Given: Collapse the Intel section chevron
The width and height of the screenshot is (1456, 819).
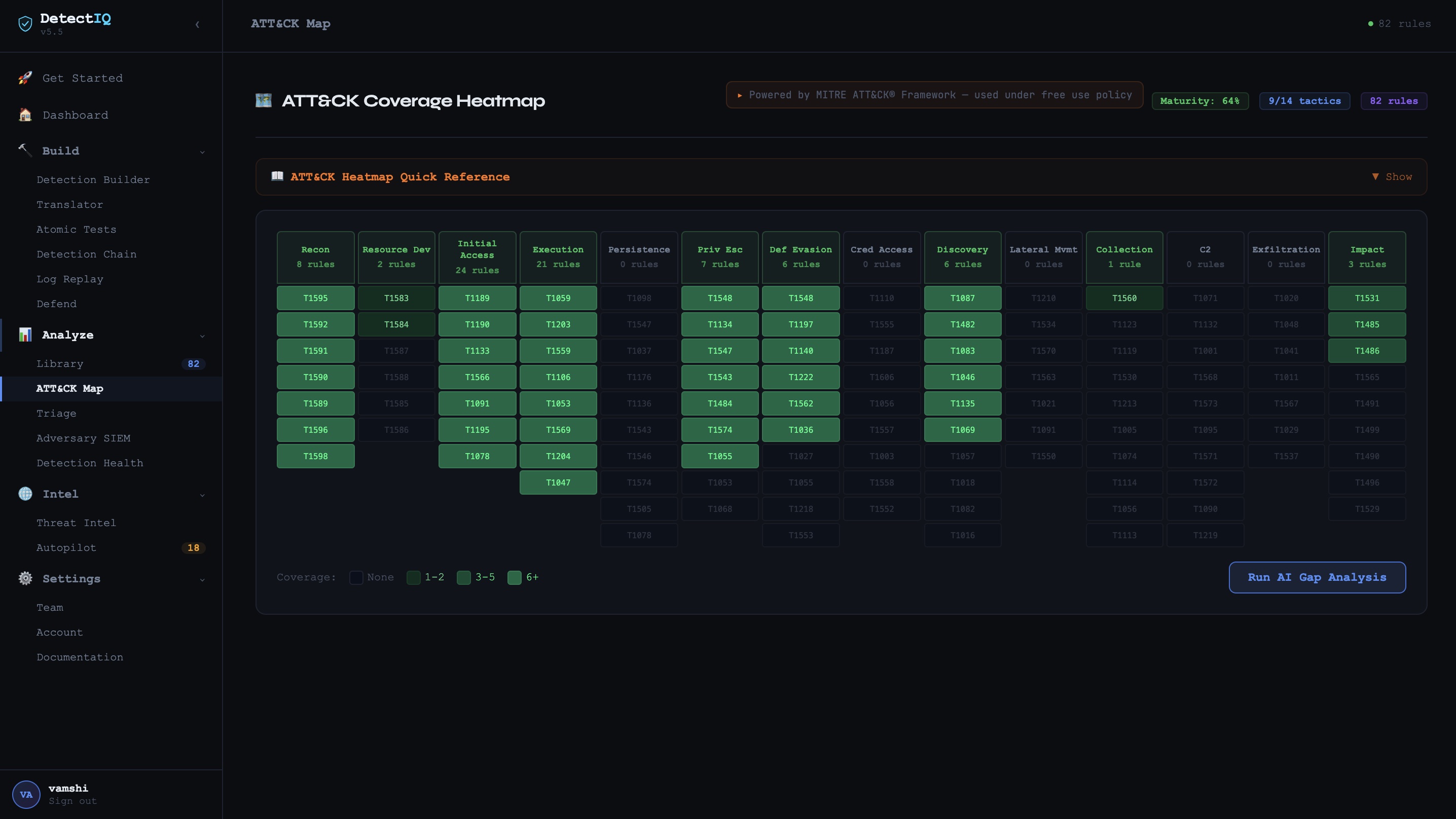Looking at the screenshot, I should tap(202, 495).
